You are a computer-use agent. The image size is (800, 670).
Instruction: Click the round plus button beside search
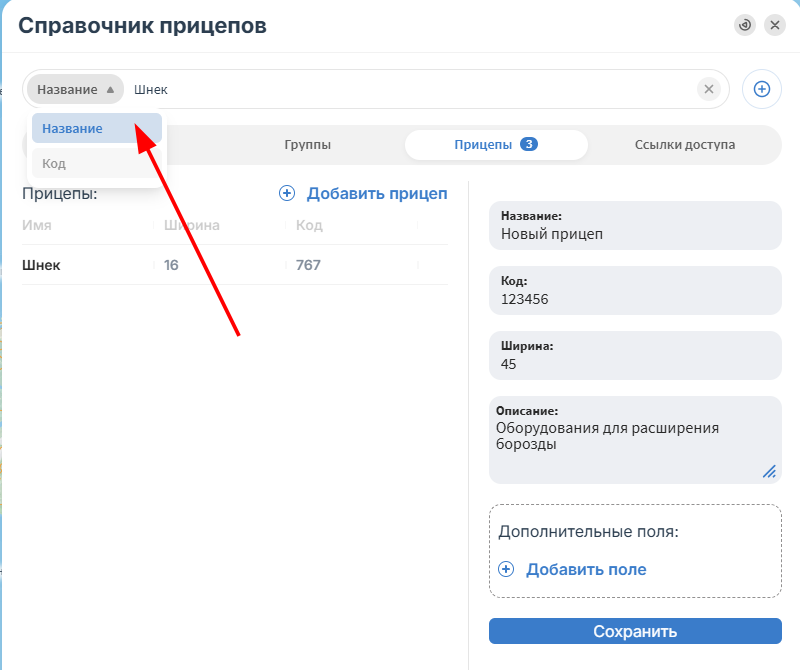click(x=762, y=89)
